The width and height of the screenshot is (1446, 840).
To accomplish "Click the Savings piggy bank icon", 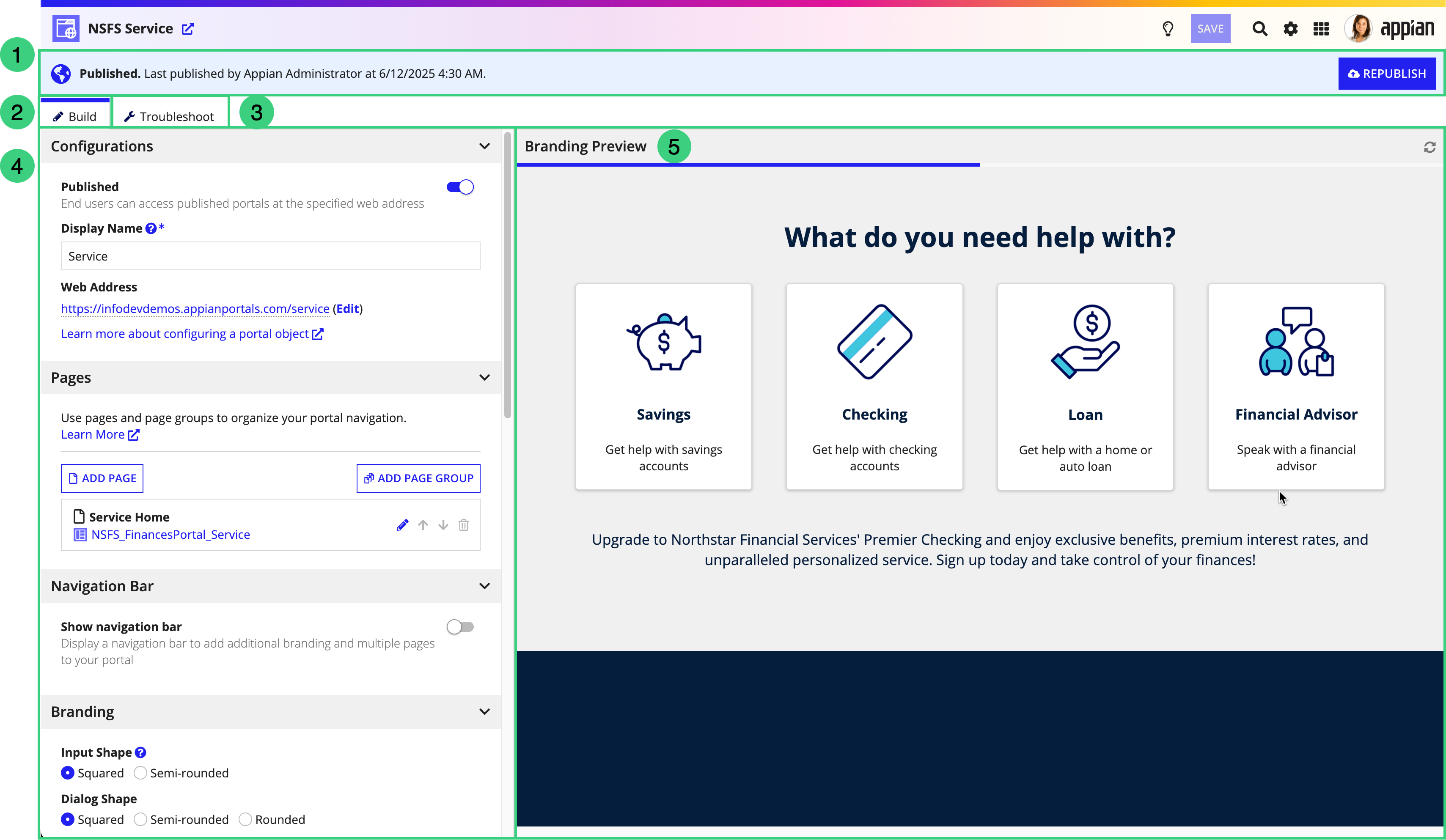I will [x=663, y=342].
